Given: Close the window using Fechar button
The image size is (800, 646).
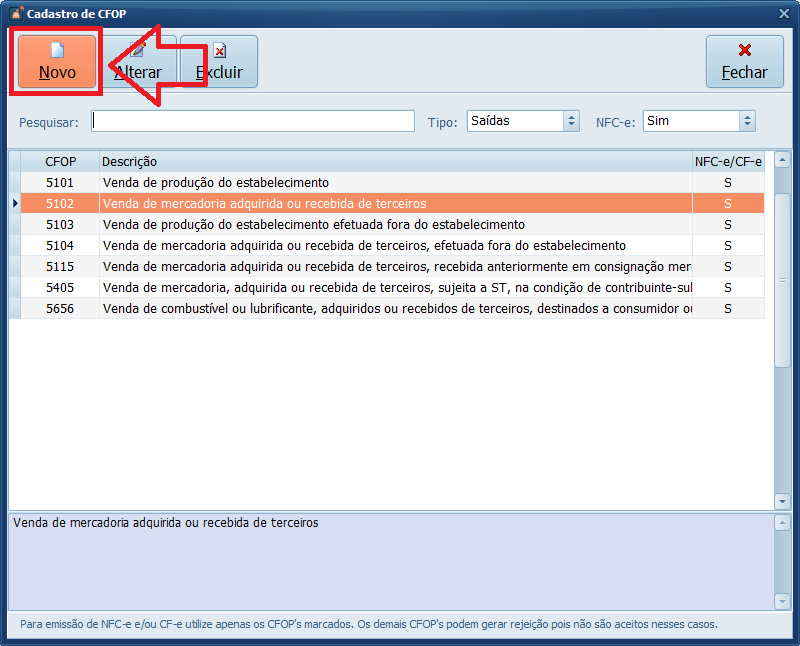Looking at the screenshot, I should [744, 62].
